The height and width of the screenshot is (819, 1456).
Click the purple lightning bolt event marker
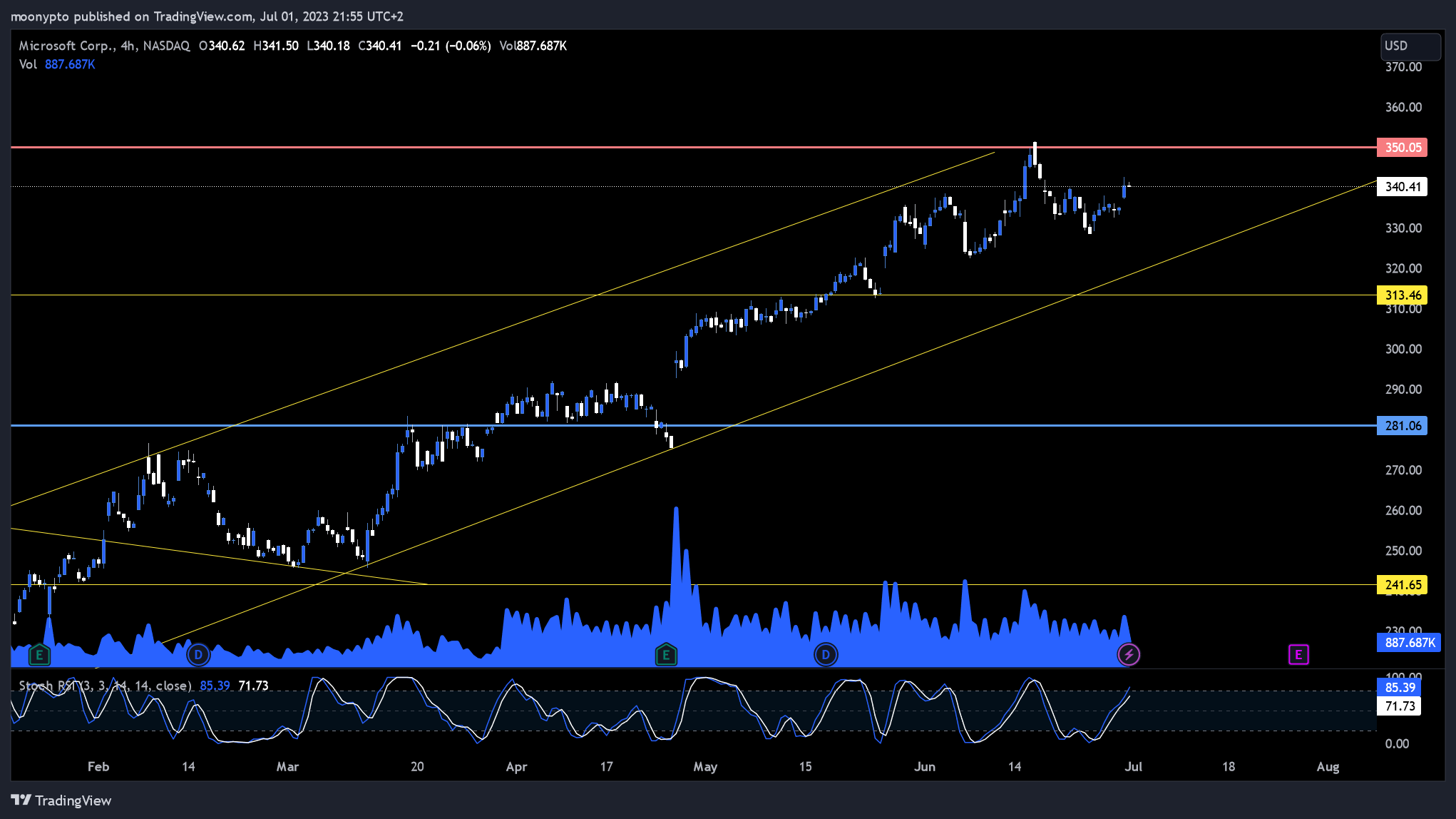tap(1129, 654)
